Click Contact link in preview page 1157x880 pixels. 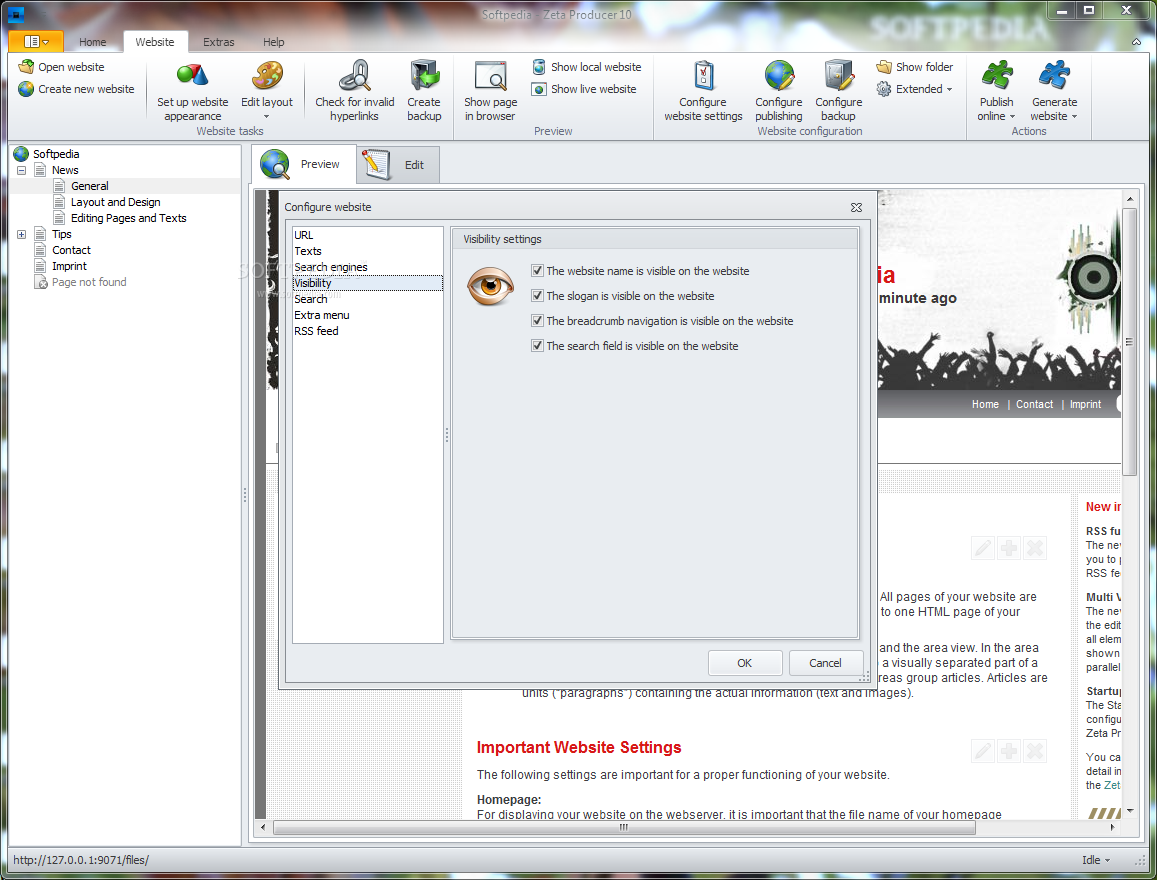[1035, 404]
